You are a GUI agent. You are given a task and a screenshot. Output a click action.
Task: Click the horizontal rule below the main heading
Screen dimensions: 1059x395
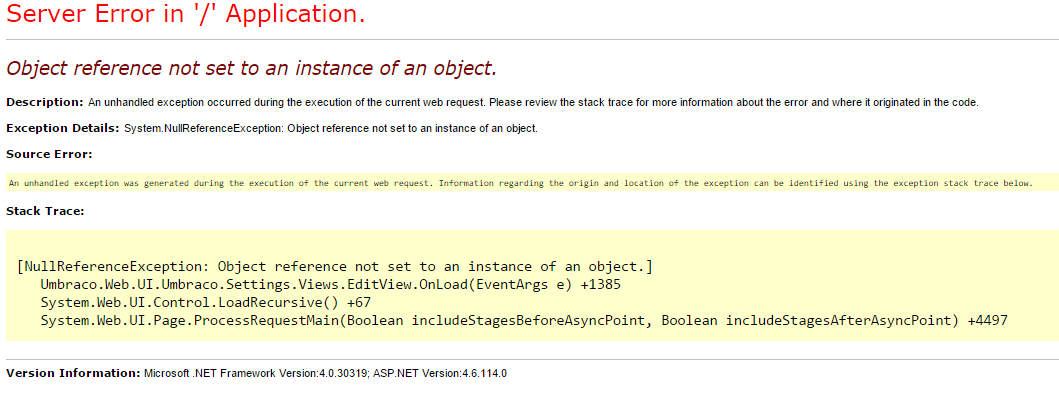[x=530, y=40]
